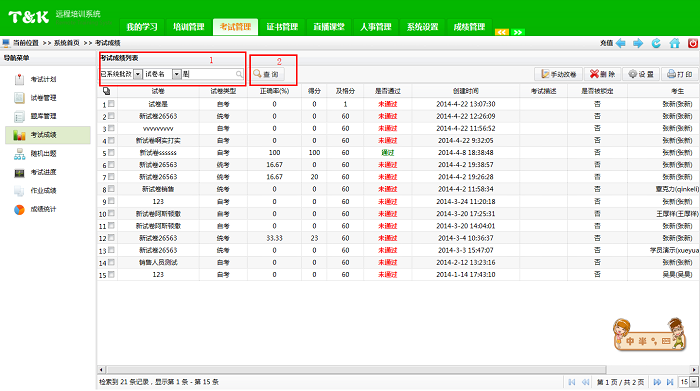
Task: Go to the next page icon
Action: [x=657, y=382]
